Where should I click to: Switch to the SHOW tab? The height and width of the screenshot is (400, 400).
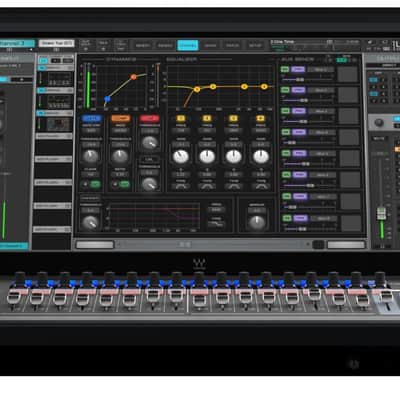210,45
